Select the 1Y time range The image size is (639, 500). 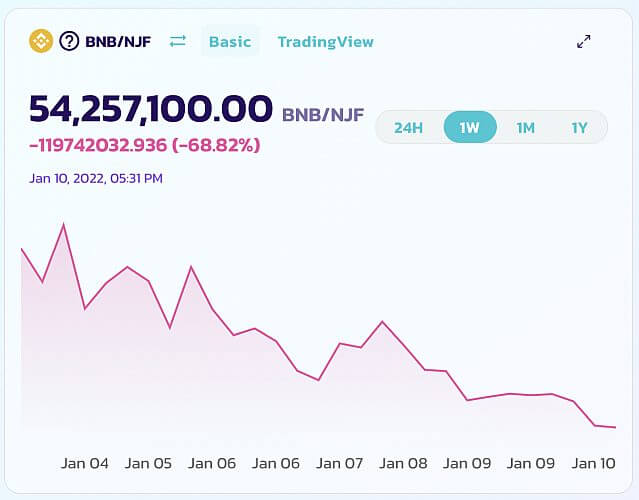(579, 128)
